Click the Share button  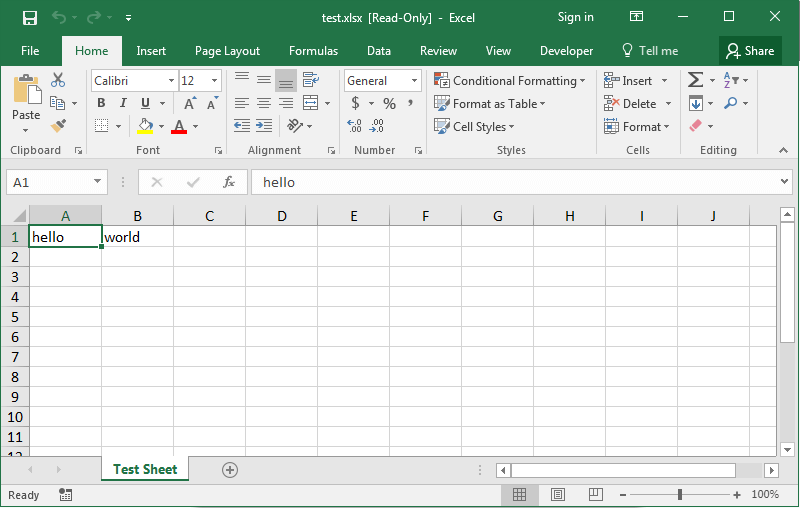tap(750, 51)
